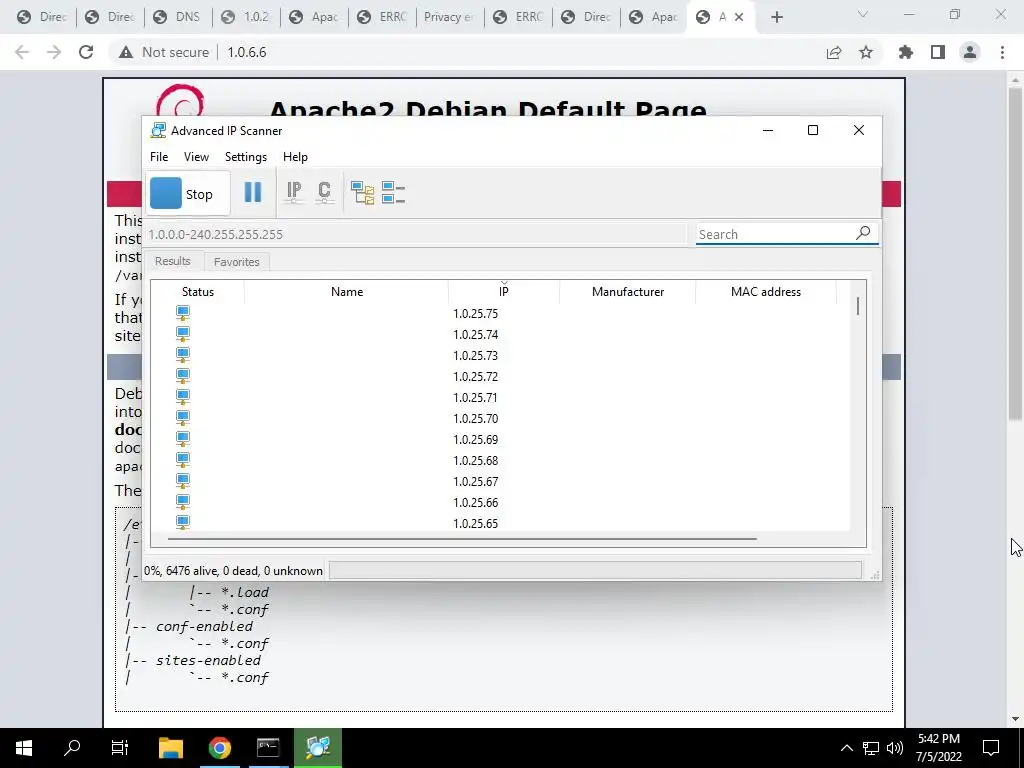This screenshot has height=768, width=1024.
Task: Click the Collapse all toolbar icon
Action: (x=393, y=193)
